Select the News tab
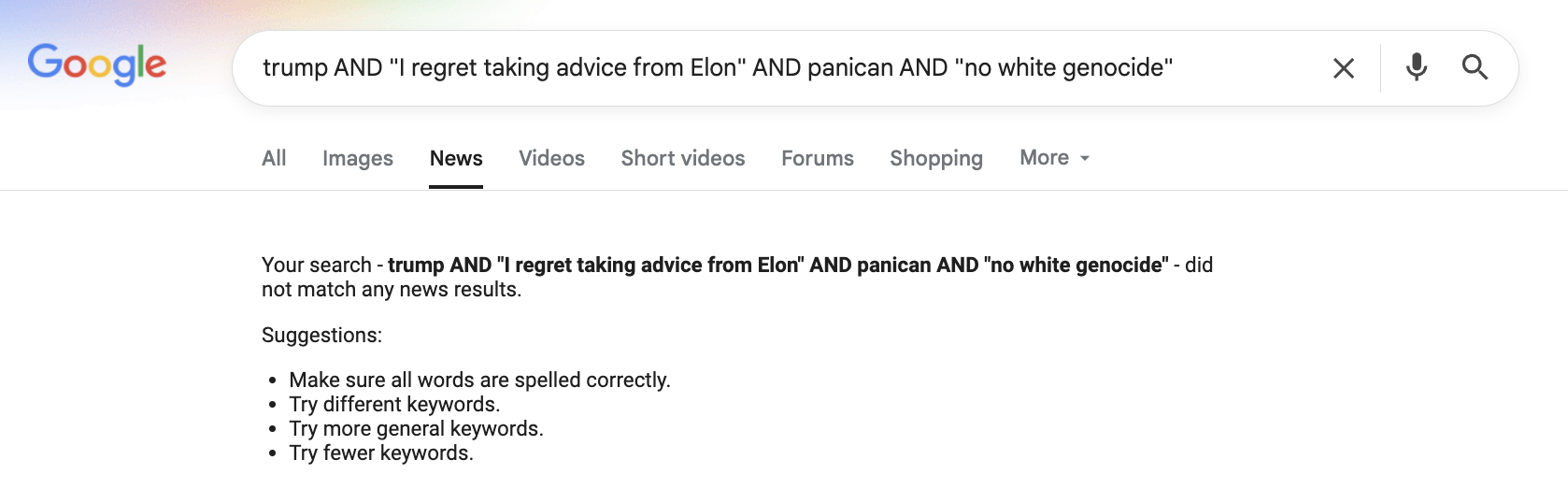Viewport: 1568px width, 503px height. (x=456, y=158)
